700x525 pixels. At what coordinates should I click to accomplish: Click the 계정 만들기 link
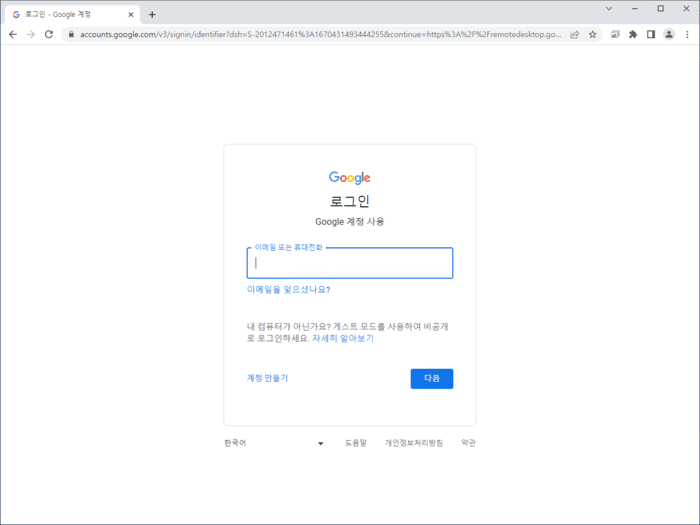[267, 378]
